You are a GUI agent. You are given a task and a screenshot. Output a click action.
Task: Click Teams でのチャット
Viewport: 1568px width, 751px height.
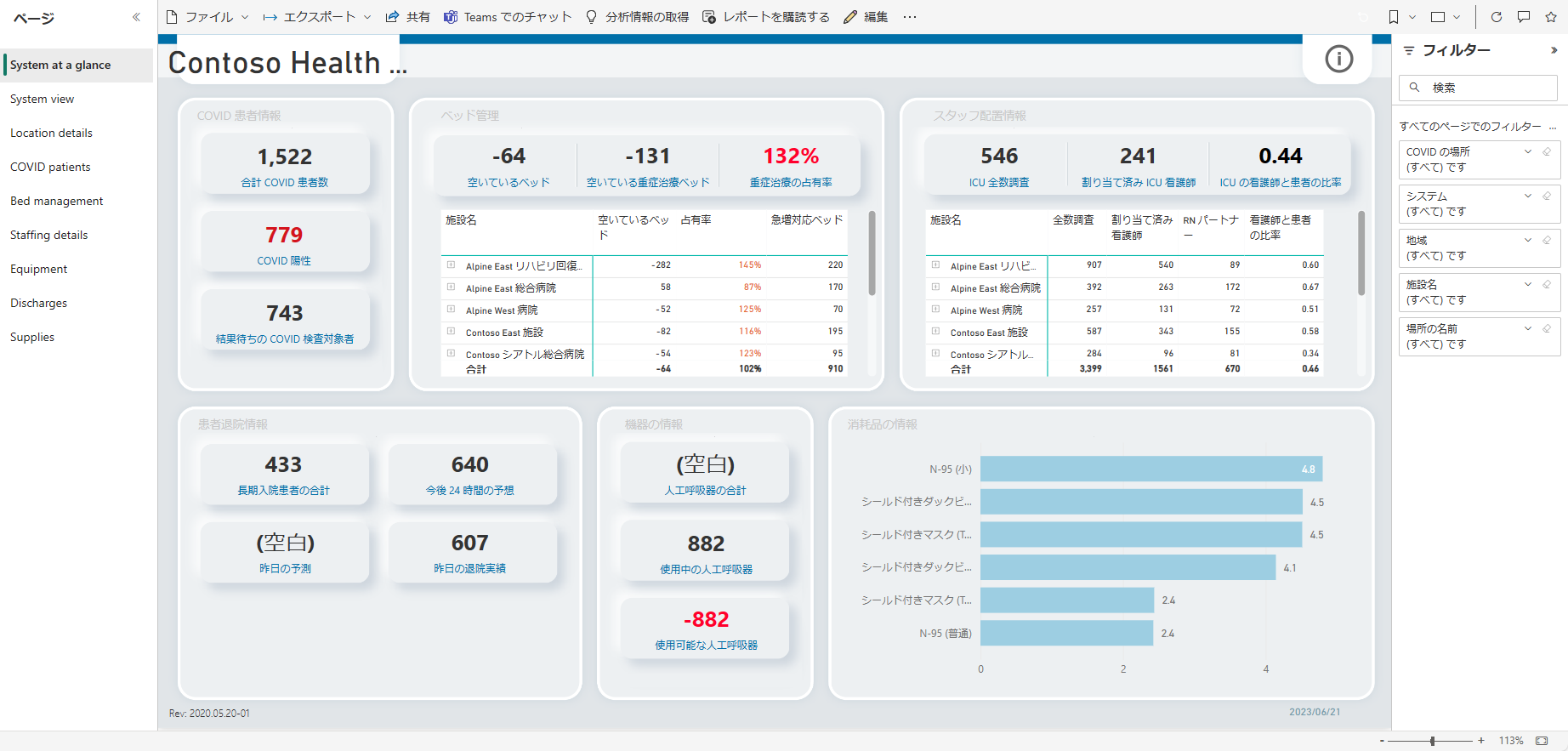[508, 17]
